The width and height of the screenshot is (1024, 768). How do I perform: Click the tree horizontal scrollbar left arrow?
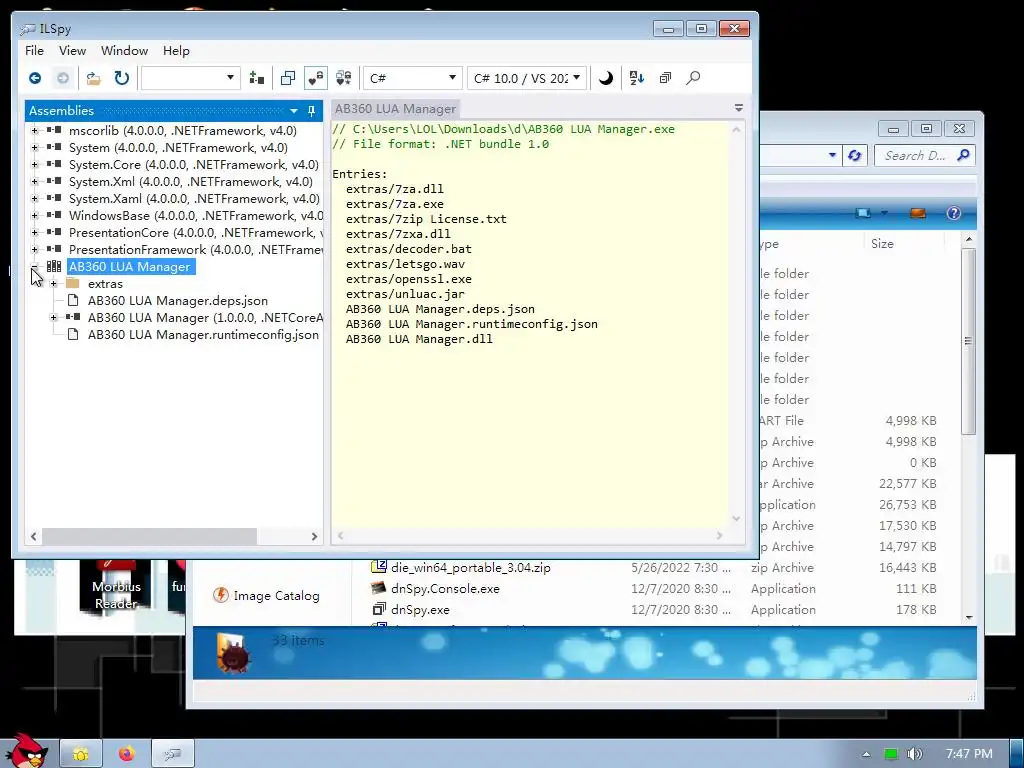pos(33,536)
